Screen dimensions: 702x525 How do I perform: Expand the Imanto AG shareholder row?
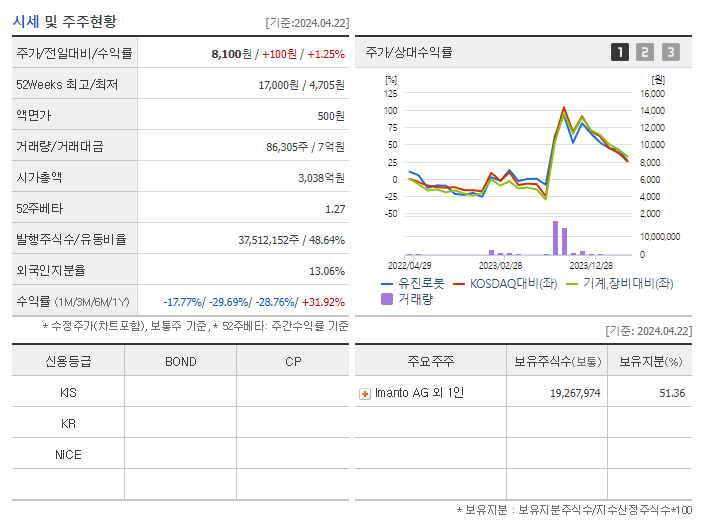click(365, 394)
